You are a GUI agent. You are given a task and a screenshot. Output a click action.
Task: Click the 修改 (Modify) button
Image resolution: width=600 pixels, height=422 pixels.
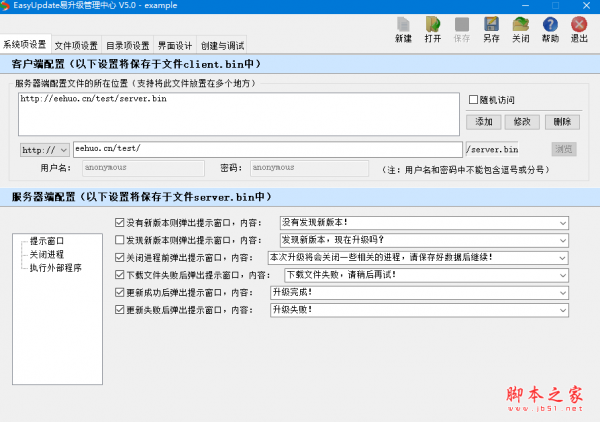[x=522, y=122]
